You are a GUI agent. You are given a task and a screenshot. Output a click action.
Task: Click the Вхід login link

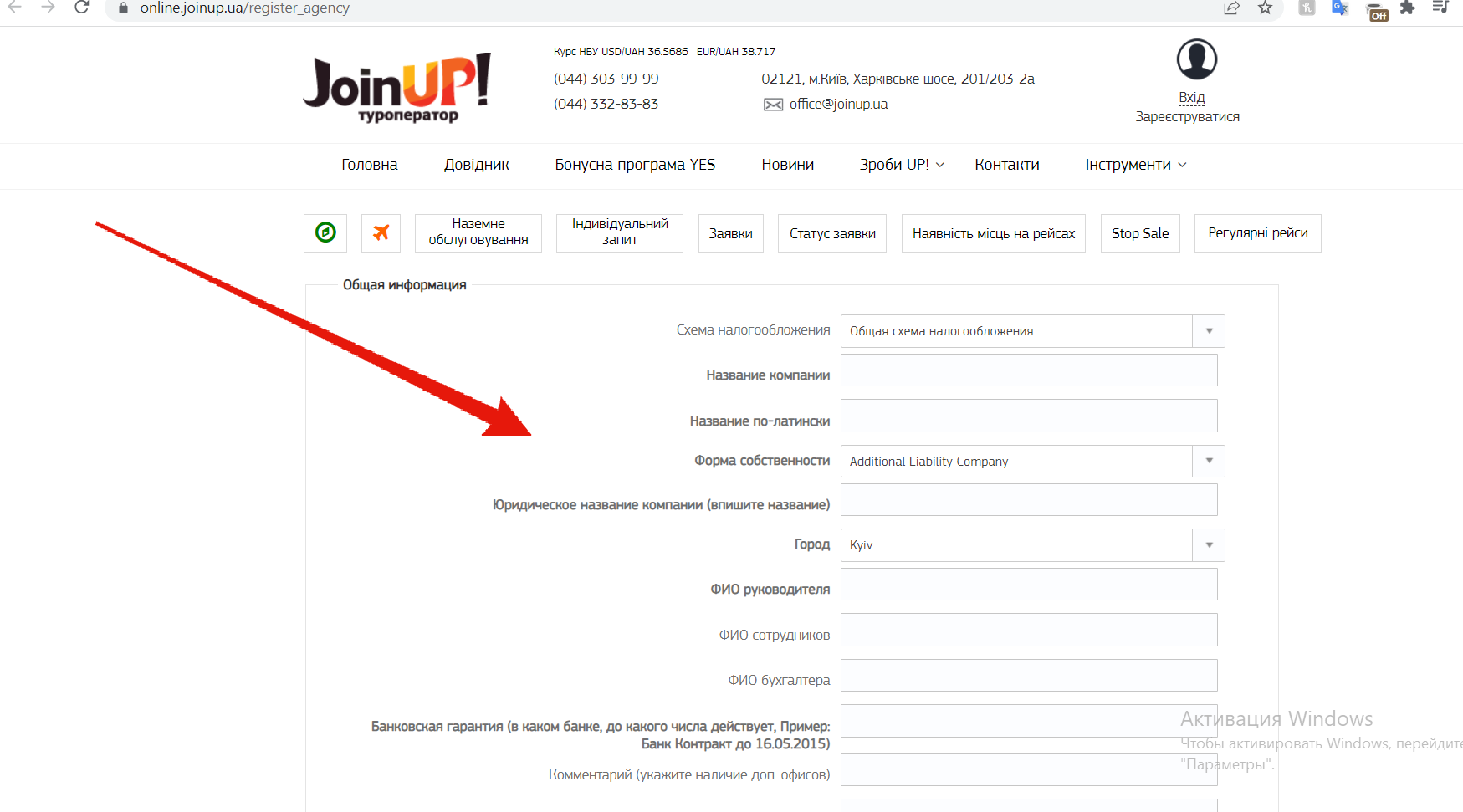(x=1191, y=97)
